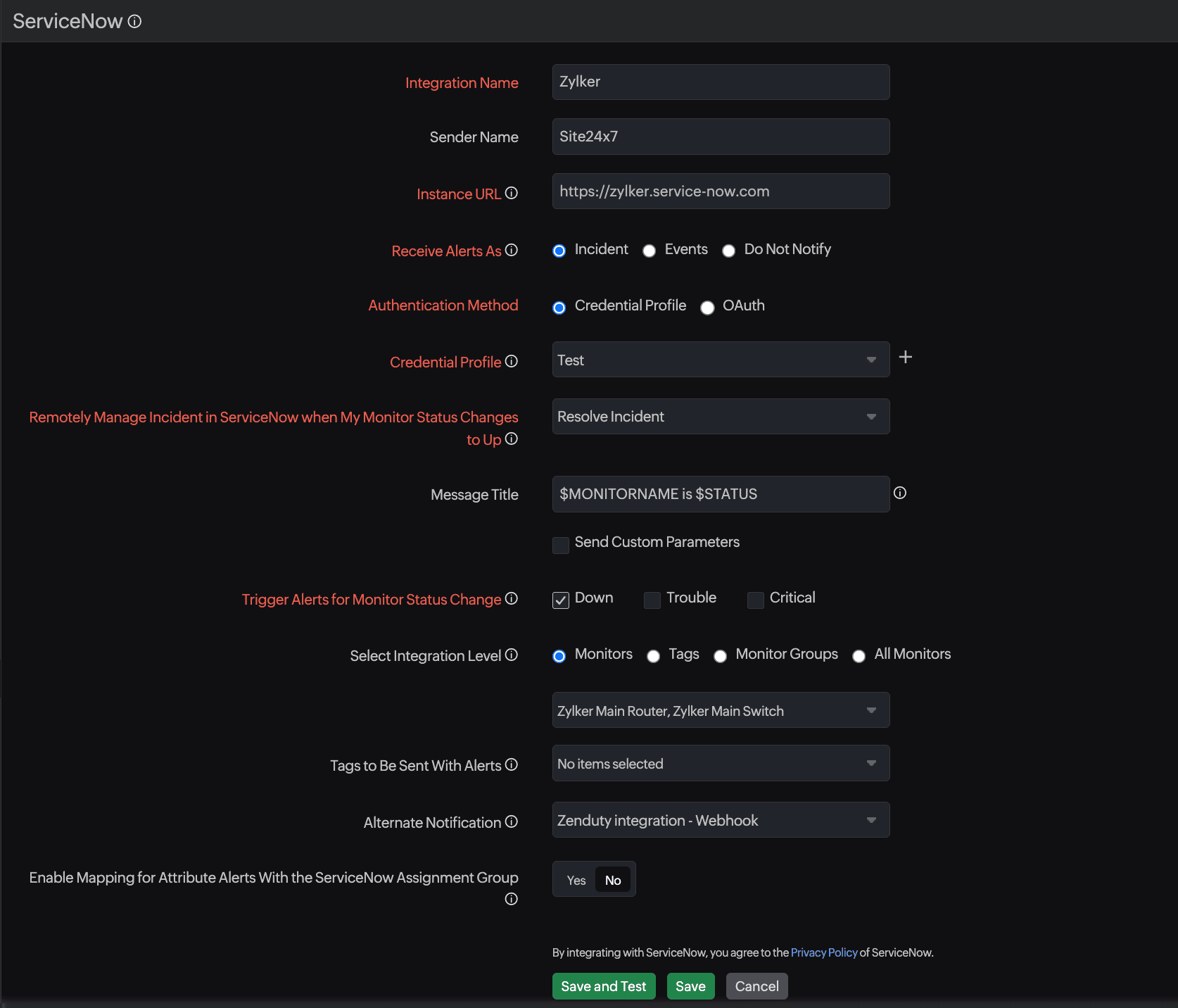Click the info icon beside Receive Alerts As

pyautogui.click(x=512, y=250)
